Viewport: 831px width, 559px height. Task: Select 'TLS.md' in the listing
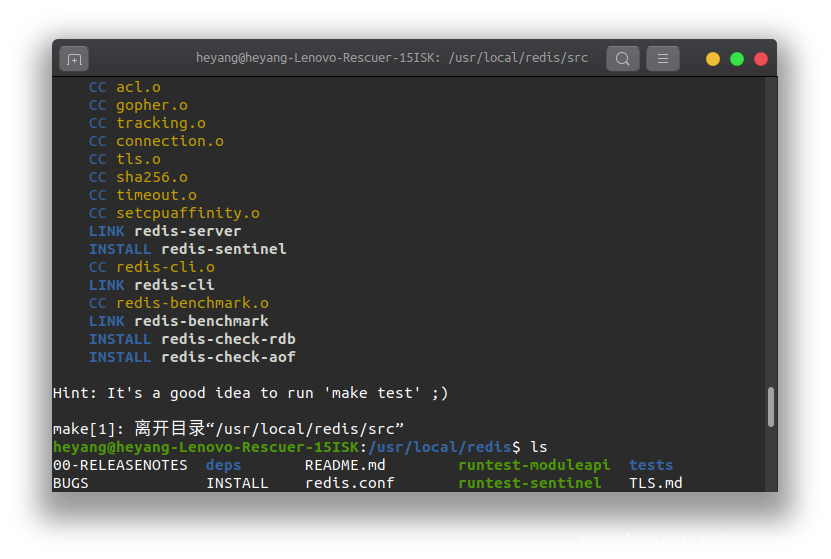[x=656, y=483]
